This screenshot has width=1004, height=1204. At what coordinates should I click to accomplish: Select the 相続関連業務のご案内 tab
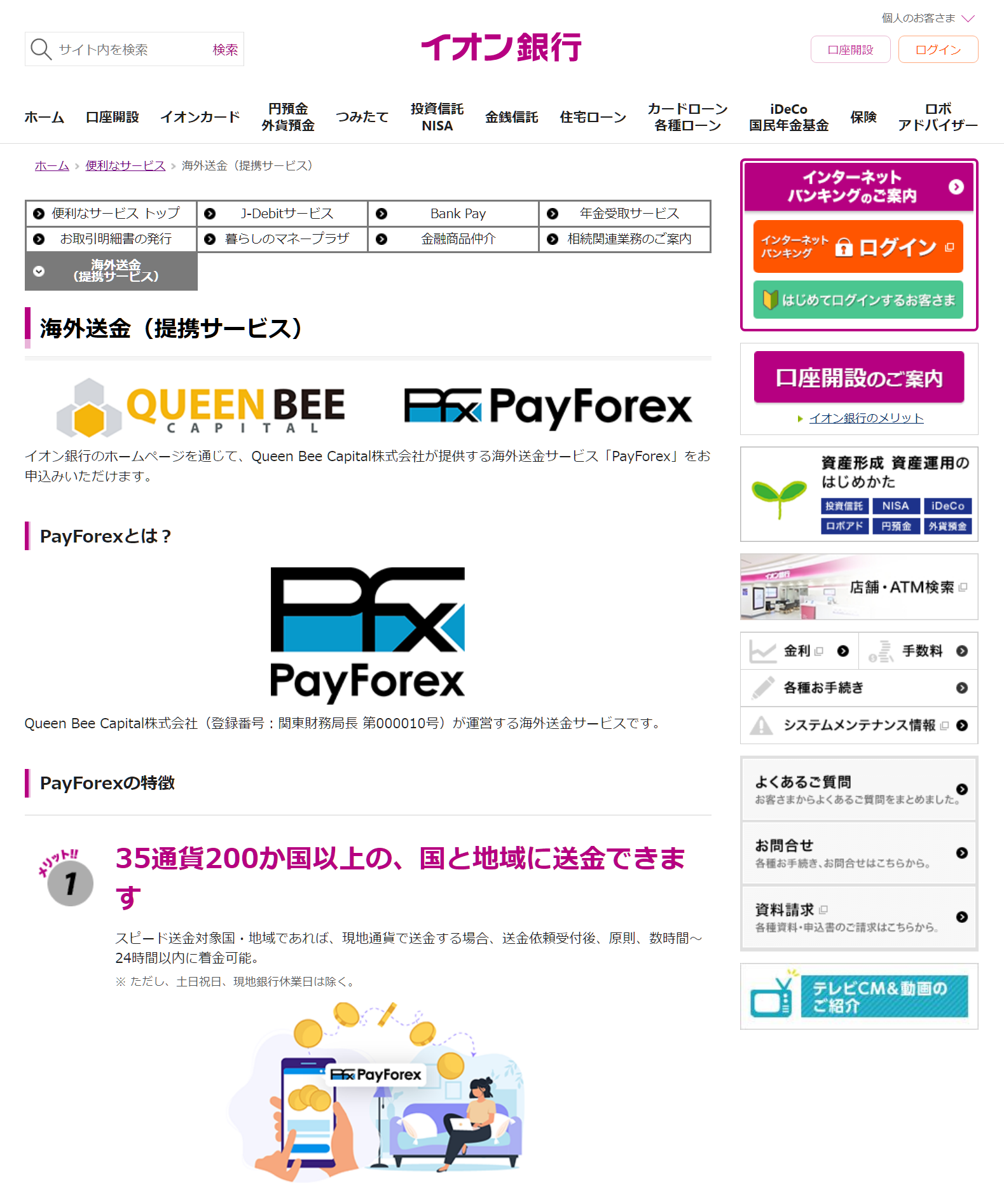625,239
